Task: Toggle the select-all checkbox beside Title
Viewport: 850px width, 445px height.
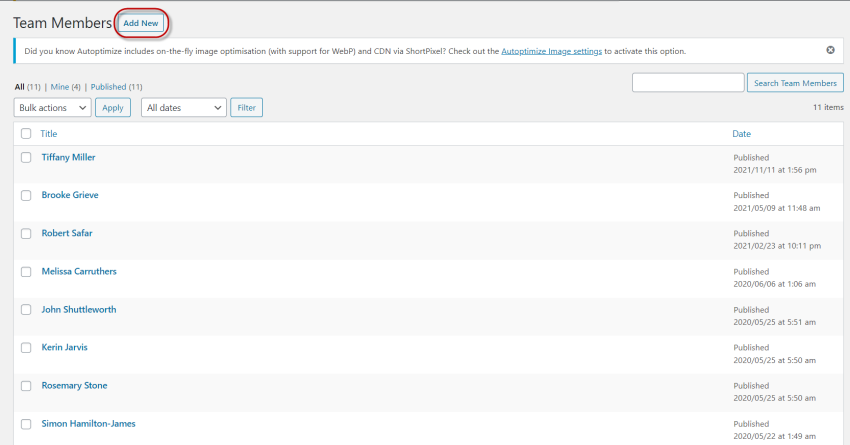Action: coord(26,134)
